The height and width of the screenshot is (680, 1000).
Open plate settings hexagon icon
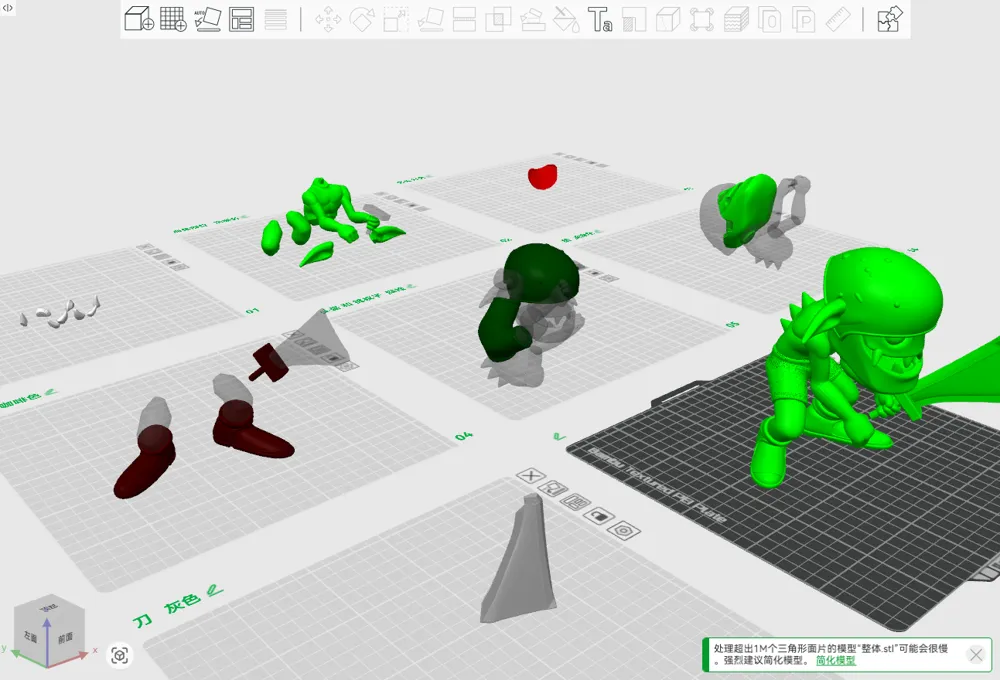[x=623, y=529]
